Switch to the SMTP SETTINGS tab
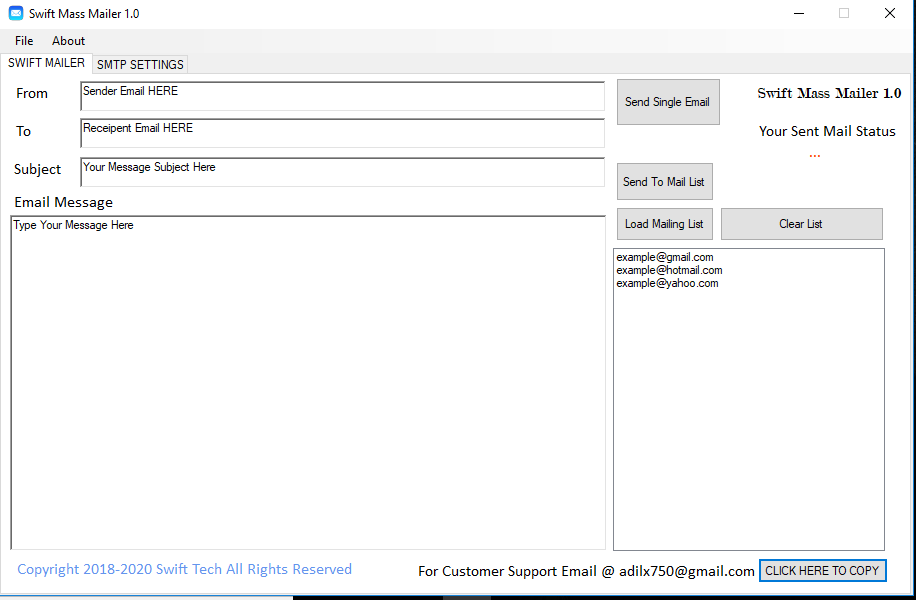 point(140,64)
